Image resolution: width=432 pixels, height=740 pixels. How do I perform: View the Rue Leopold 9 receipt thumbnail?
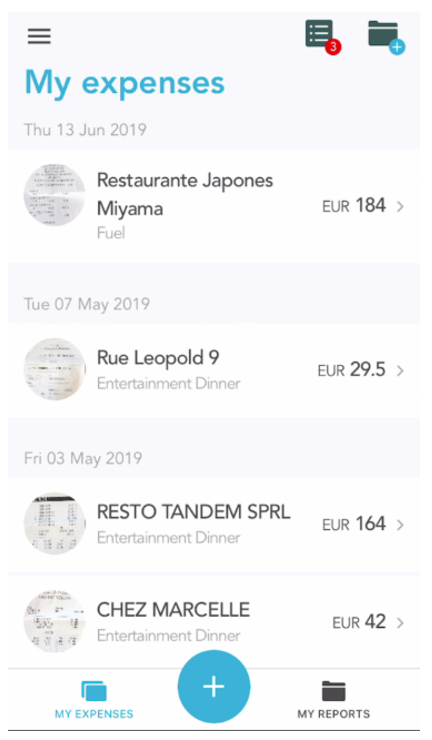pos(55,370)
